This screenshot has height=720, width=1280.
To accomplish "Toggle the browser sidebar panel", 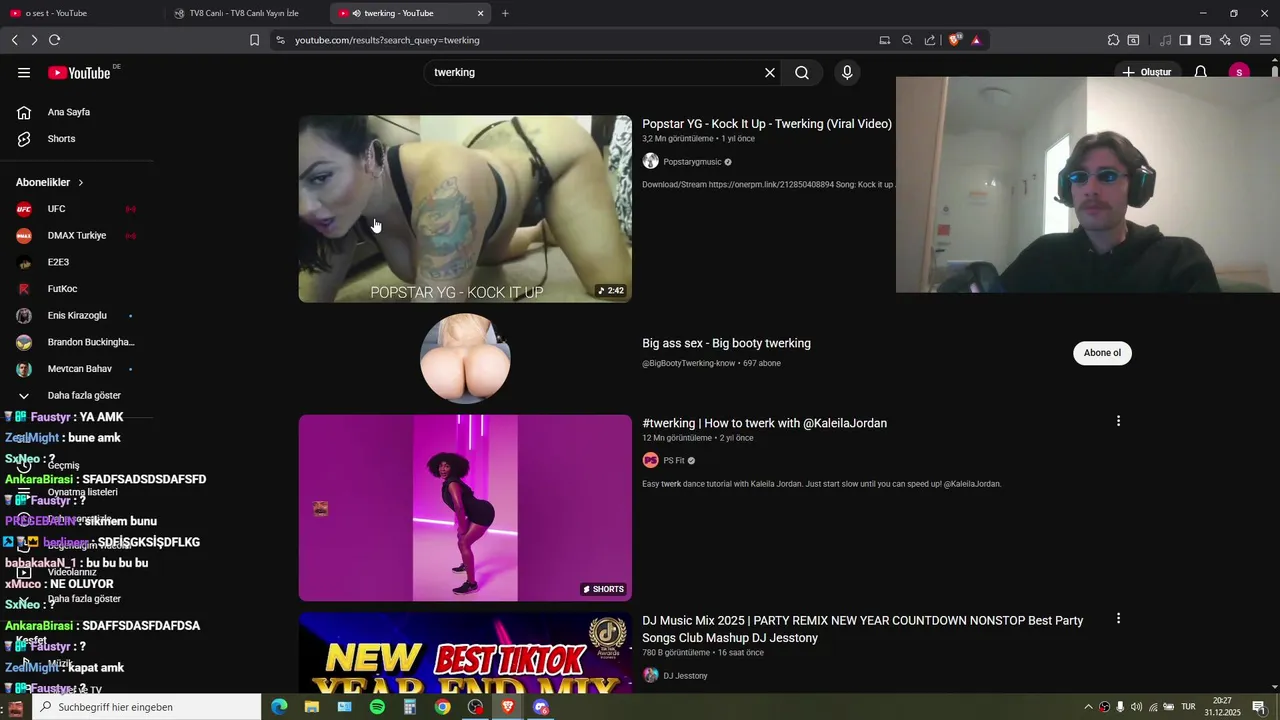I will tap(1185, 40).
